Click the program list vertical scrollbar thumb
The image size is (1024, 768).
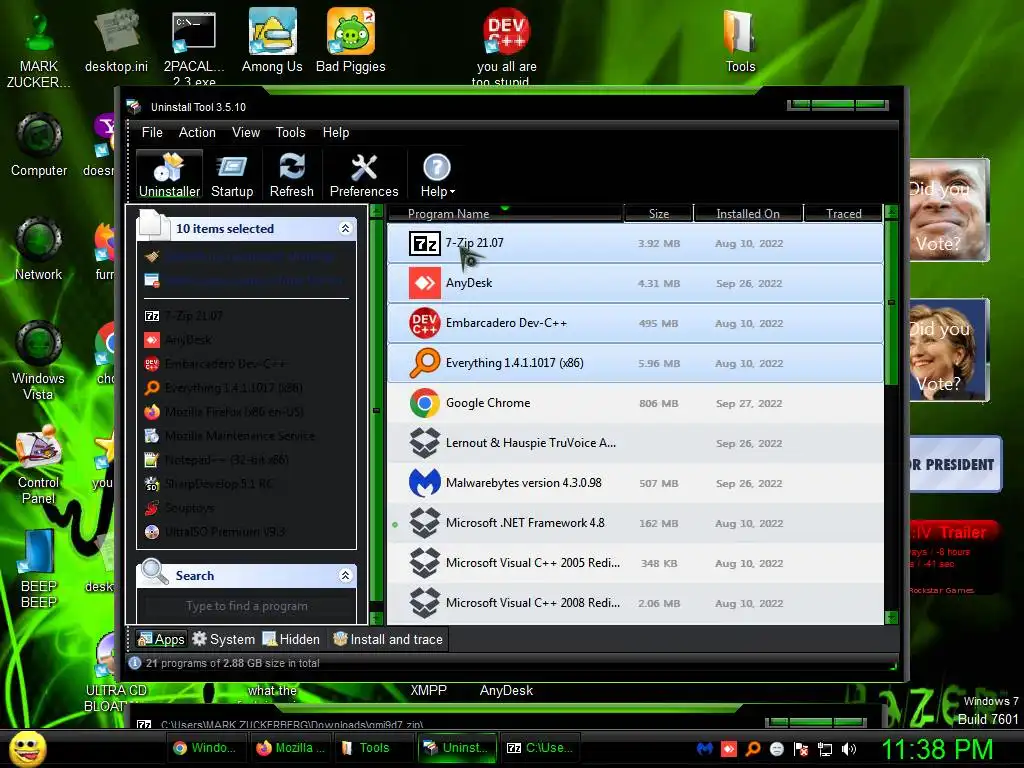(x=891, y=302)
